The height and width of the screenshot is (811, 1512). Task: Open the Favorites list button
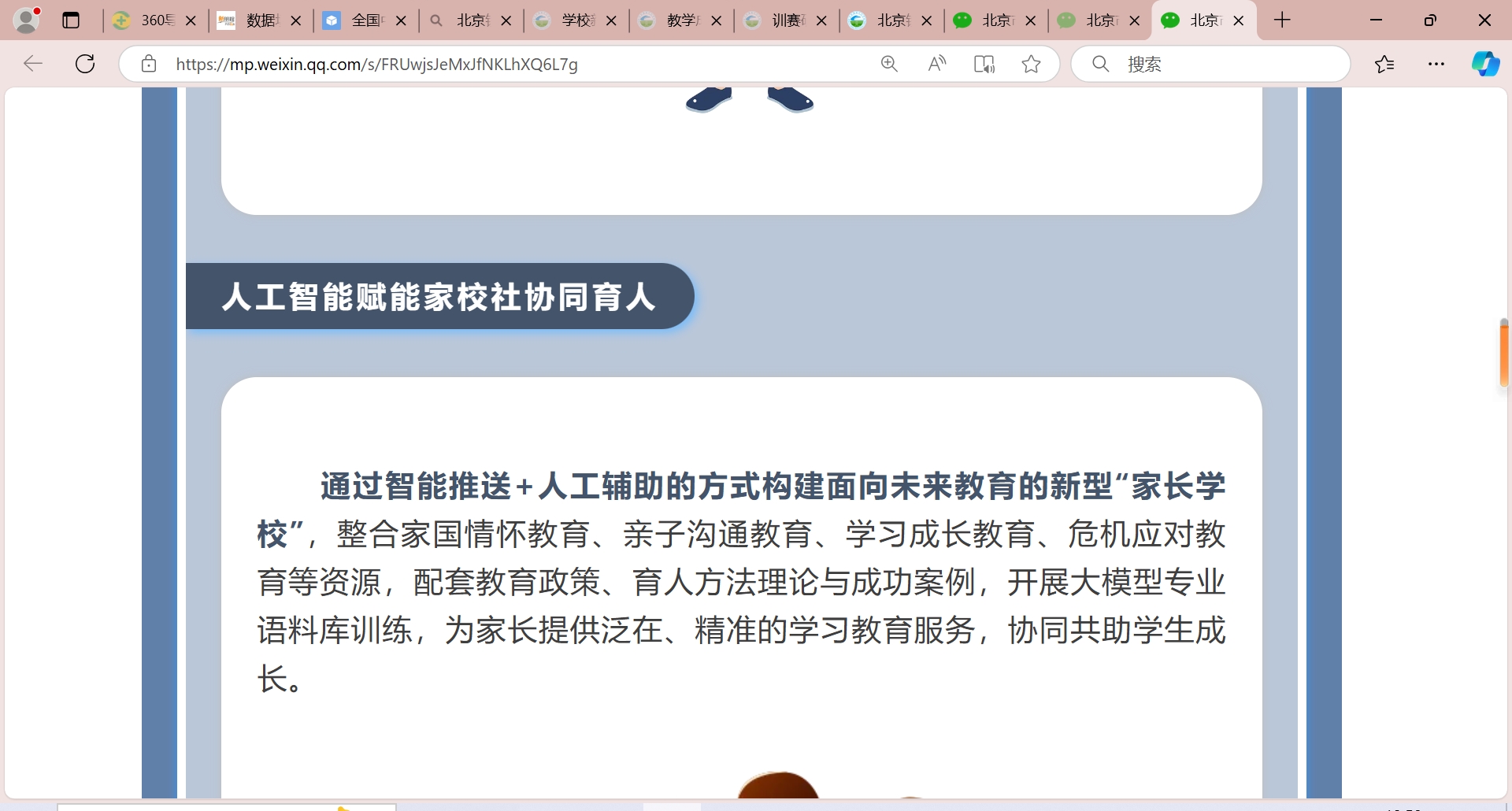(x=1384, y=64)
